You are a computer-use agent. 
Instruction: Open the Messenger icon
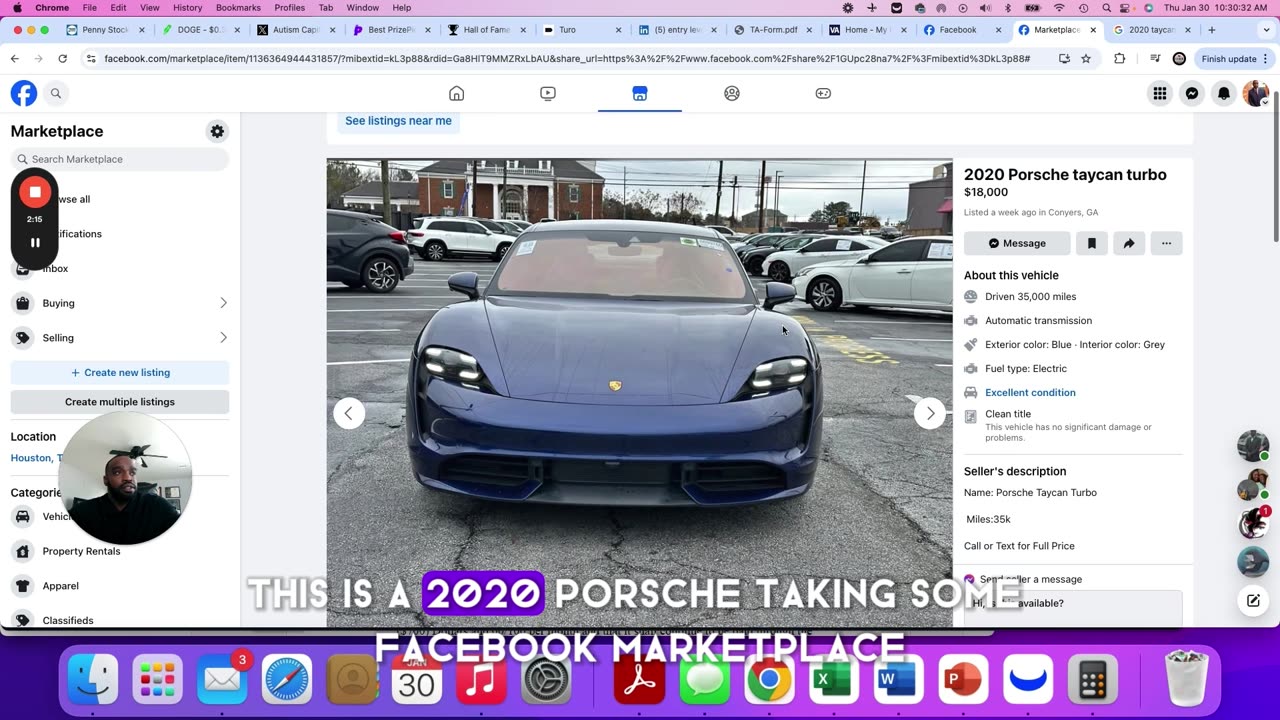click(x=1192, y=93)
